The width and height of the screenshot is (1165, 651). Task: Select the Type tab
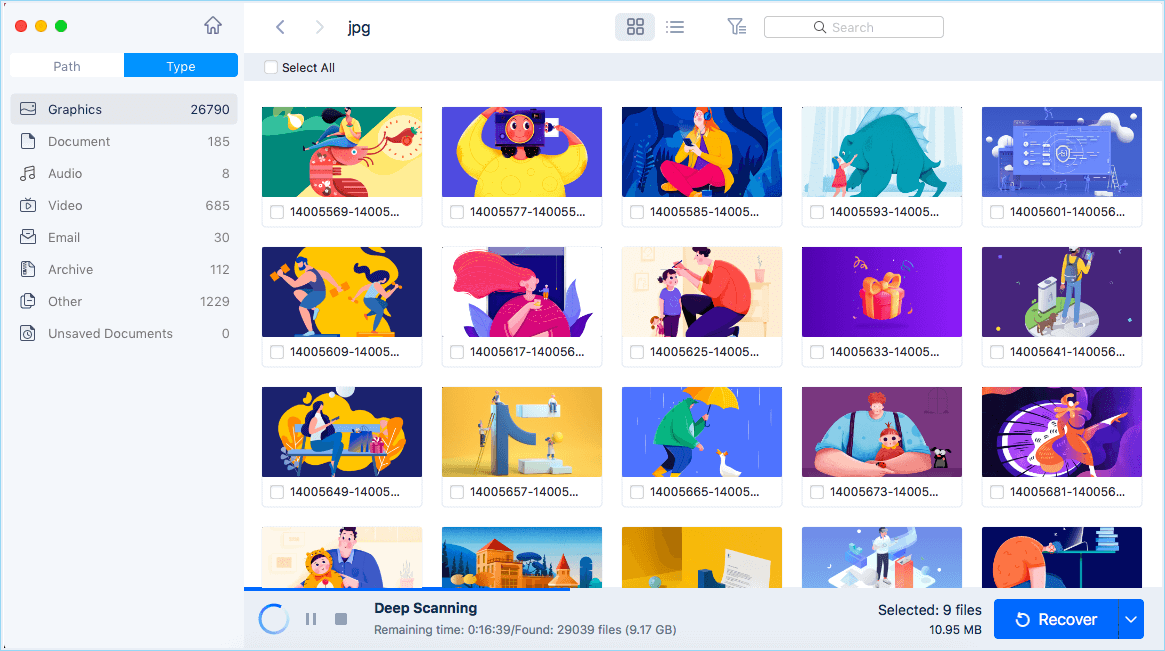[181, 66]
